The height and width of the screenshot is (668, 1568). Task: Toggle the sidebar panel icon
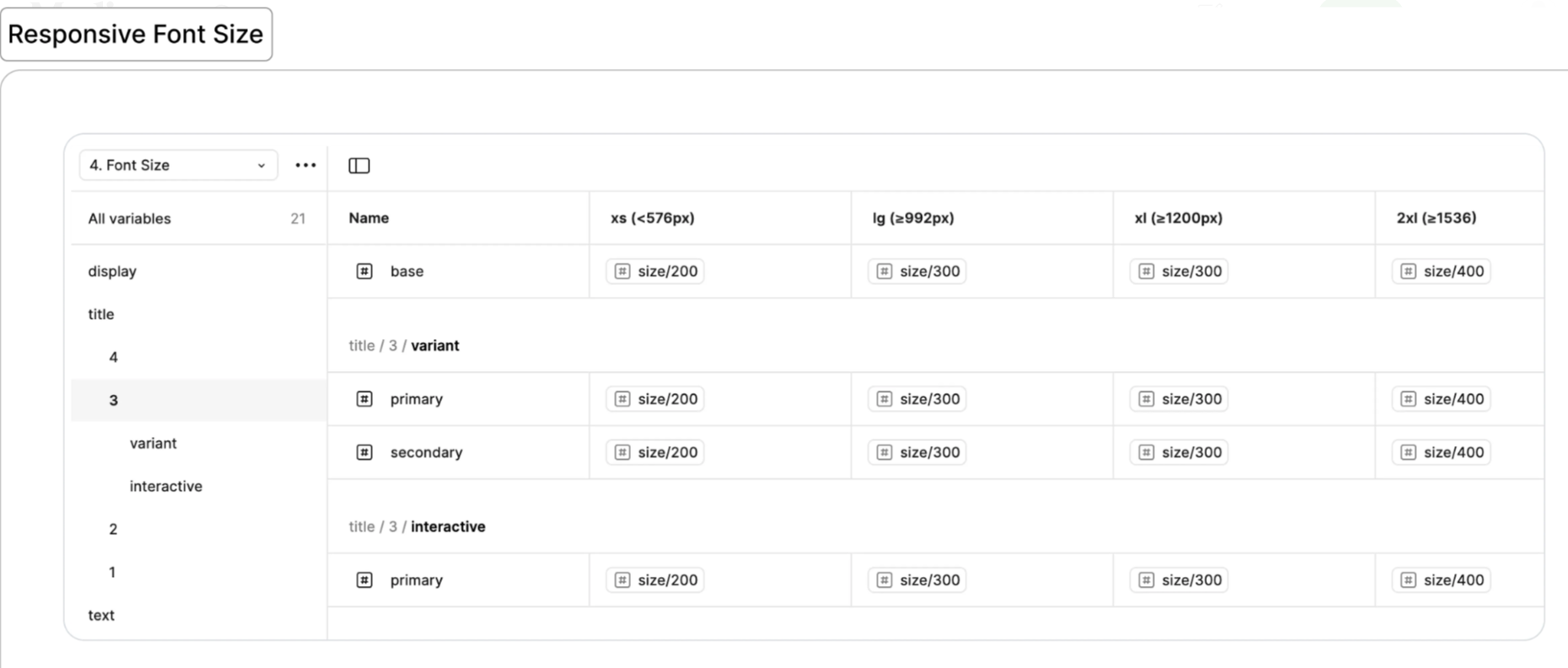pyautogui.click(x=359, y=165)
